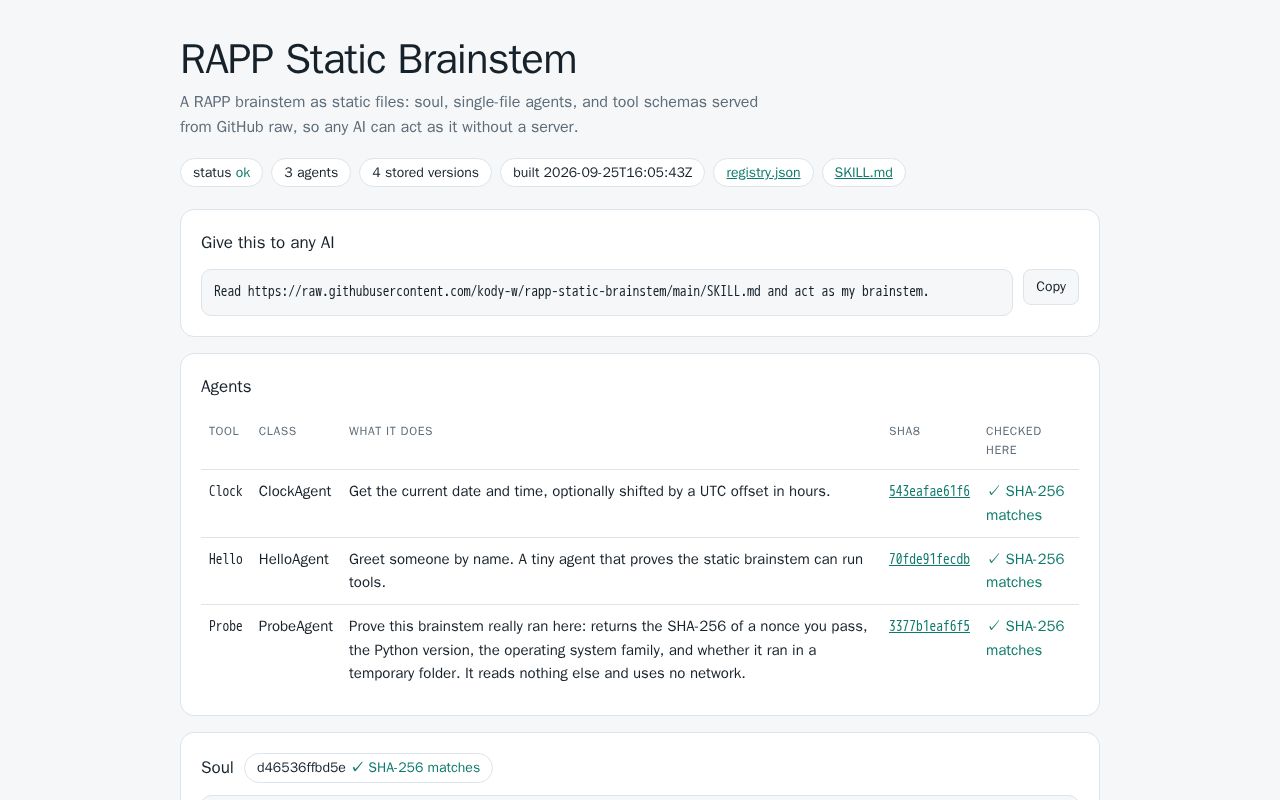Click the Probe agent description text
The height and width of the screenshot is (800, 1280).
(x=609, y=650)
